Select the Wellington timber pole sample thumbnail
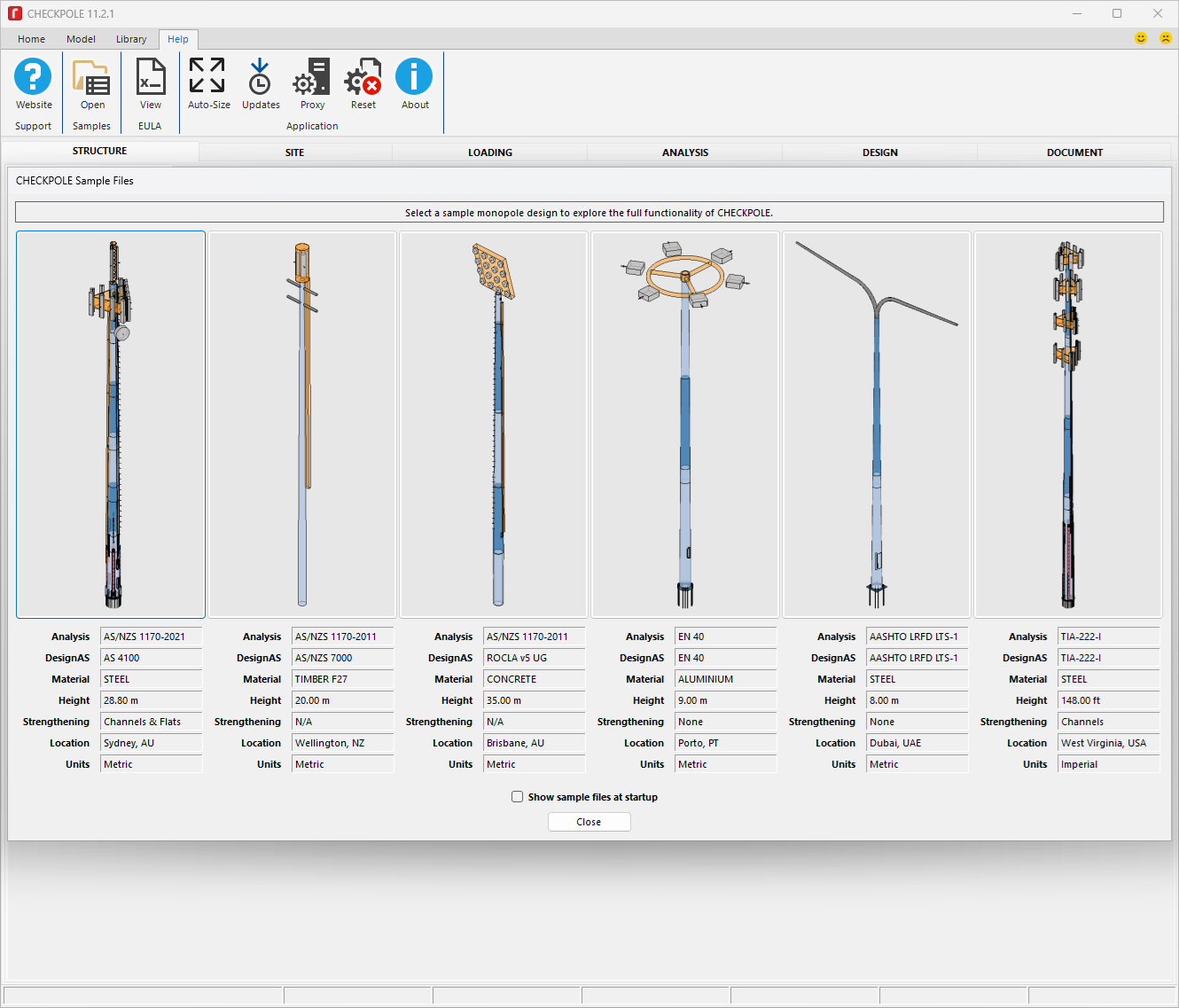This screenshot has height=1008, width=1179. click(302, 425)
